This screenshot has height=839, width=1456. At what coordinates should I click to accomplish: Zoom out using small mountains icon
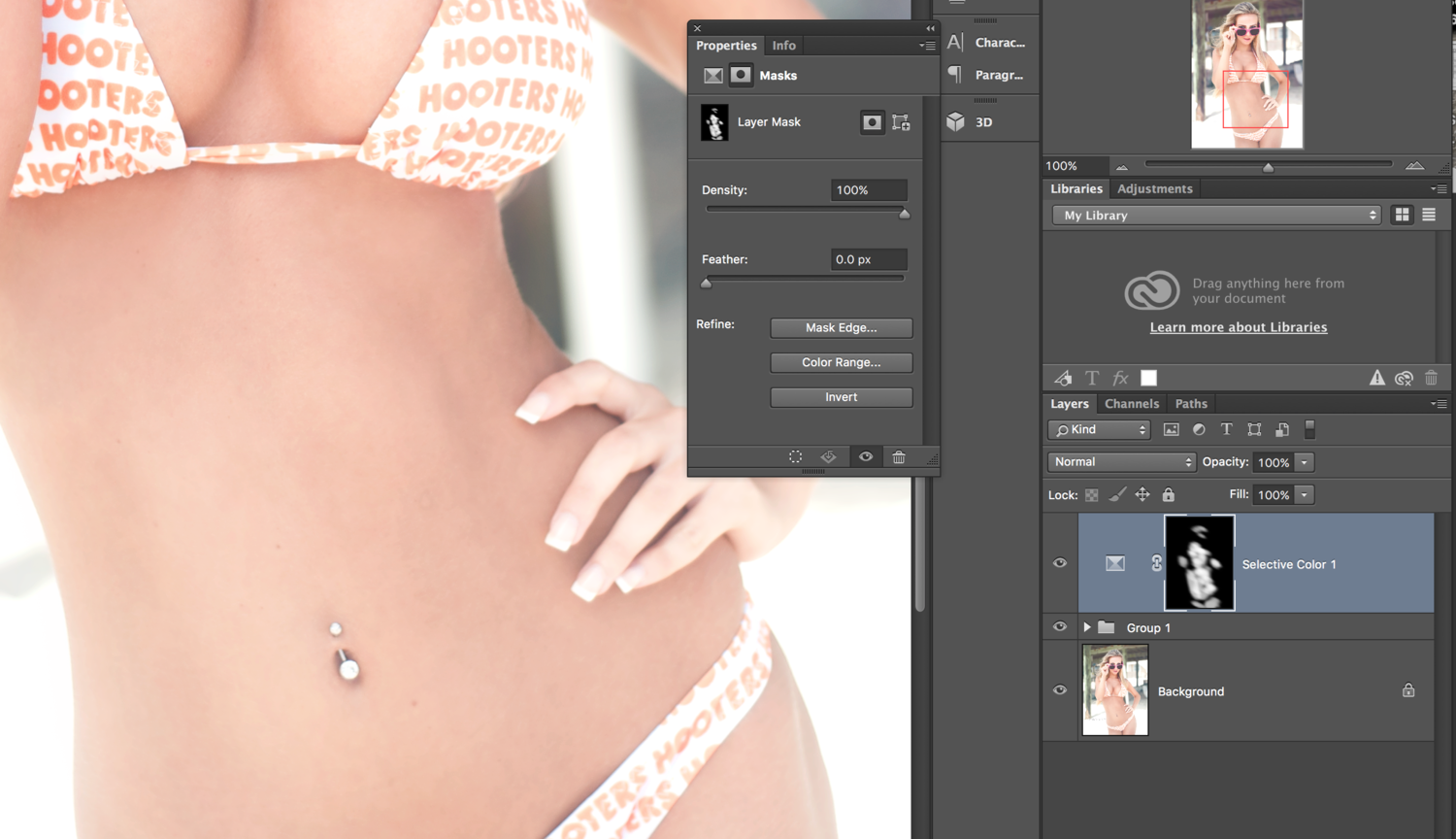click(x=1121, y=167)
